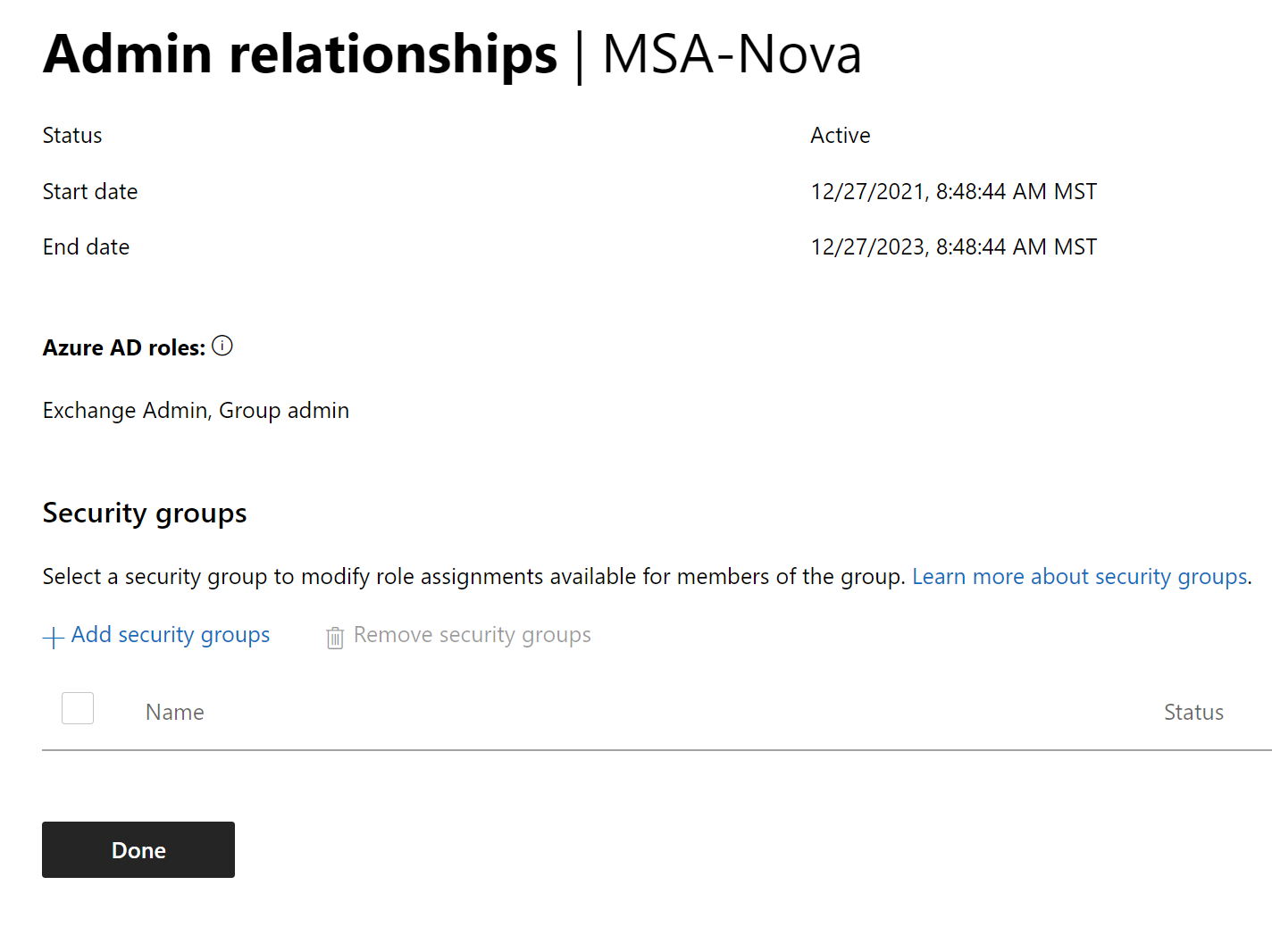Image resolution: width=1272 pixels, height=952 pixels.
Task: Click the Active status value
Action: point(840,136)
